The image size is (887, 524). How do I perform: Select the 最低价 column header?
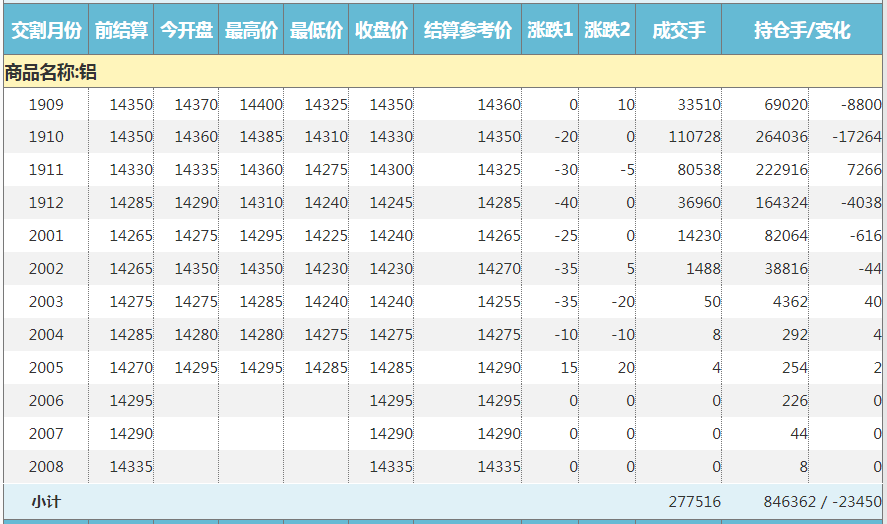(316, 31)
